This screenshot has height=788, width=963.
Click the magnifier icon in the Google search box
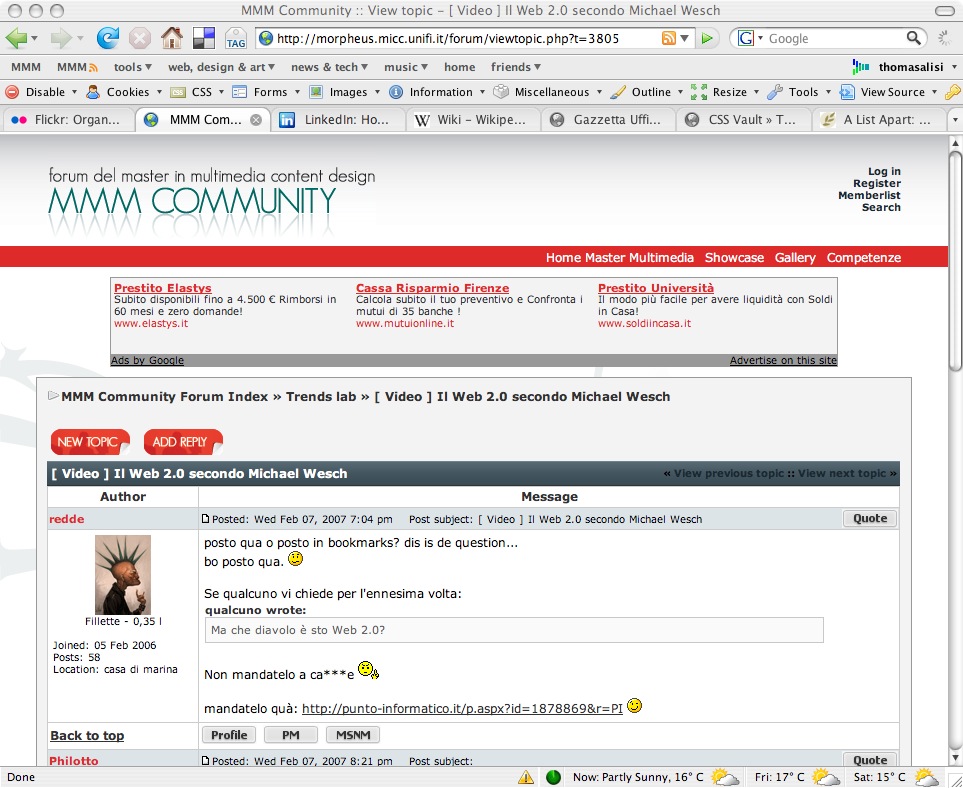point(914,38)
